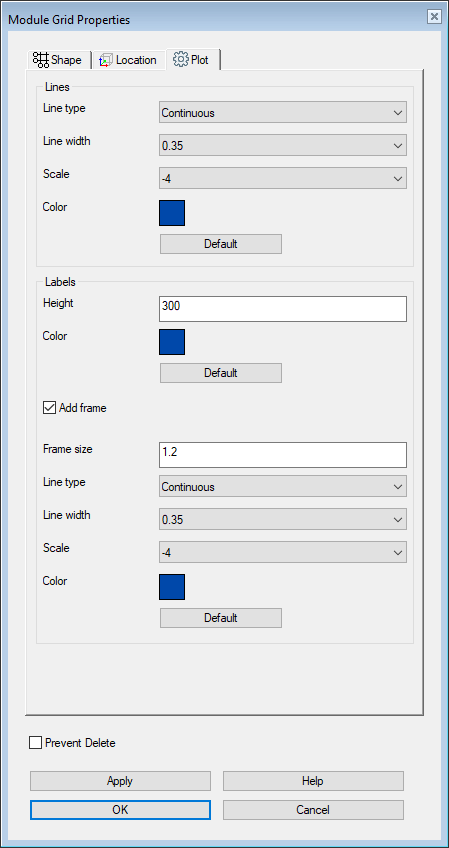The width and height of the screenshot is (449, 848).
Task: Click the Apply button
Action: pos(120,781)
